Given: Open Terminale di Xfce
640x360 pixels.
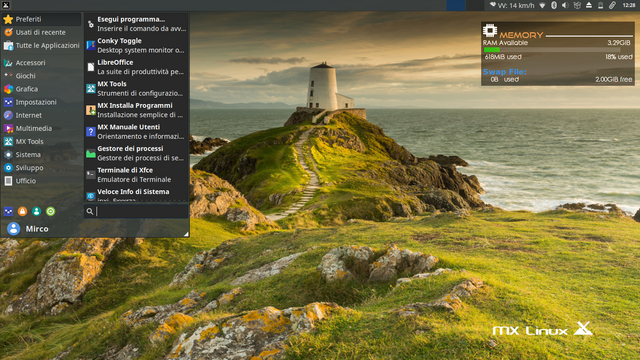Looking at the screenshot, I should pyautogui.click(x=136, y=175).
